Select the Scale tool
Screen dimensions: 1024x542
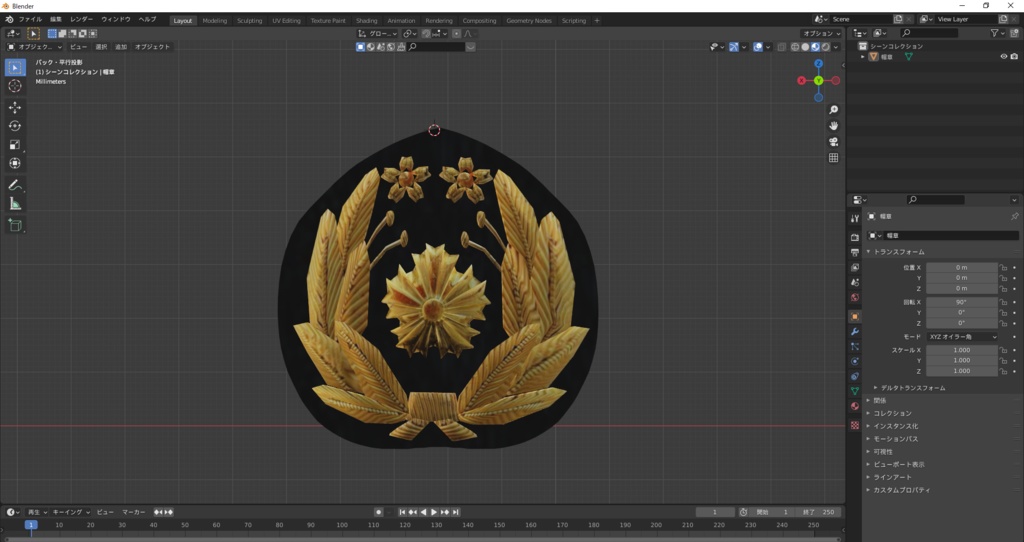pos(15,145)
